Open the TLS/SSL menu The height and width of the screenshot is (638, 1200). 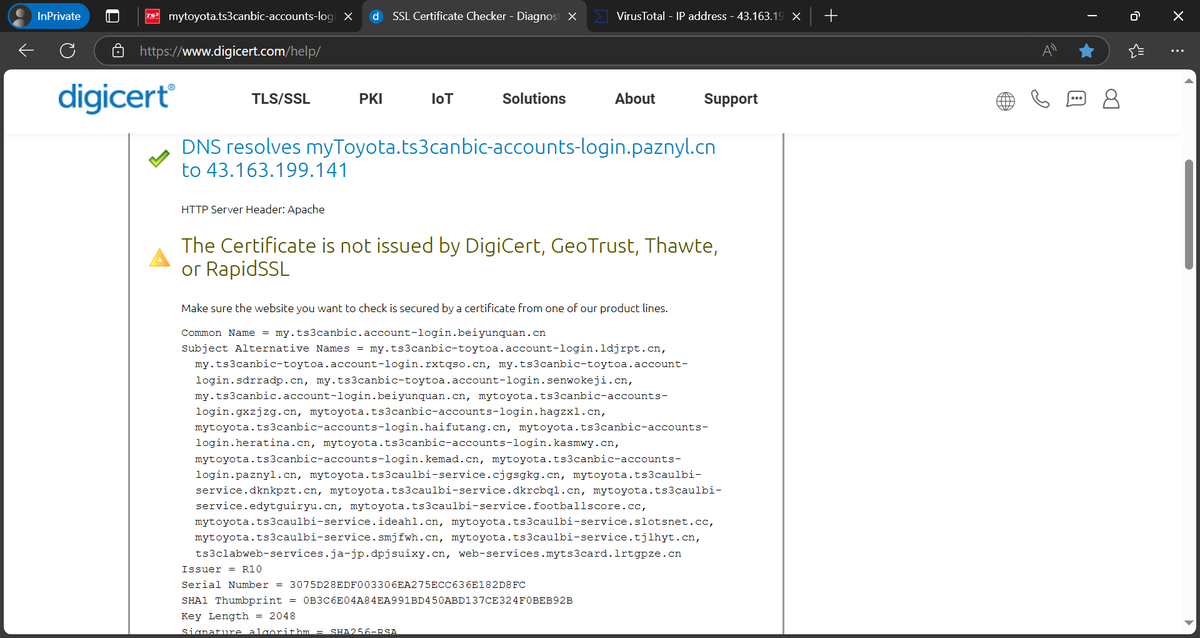click(x=281, y=99)
